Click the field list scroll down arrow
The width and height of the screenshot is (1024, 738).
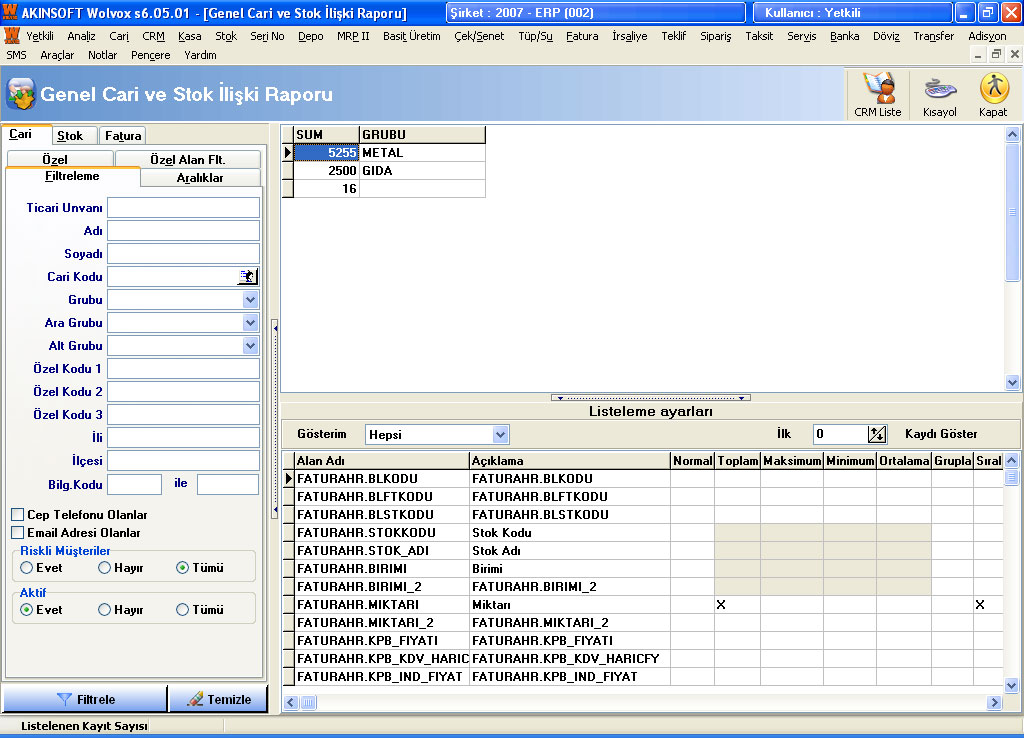[1012, 686]
